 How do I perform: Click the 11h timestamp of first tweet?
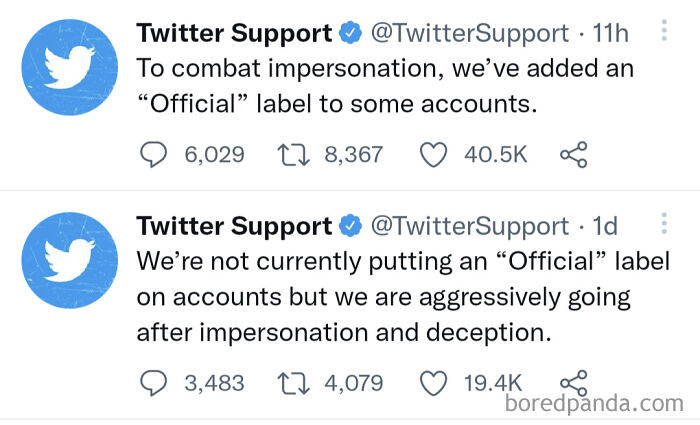tap(610, 33)
